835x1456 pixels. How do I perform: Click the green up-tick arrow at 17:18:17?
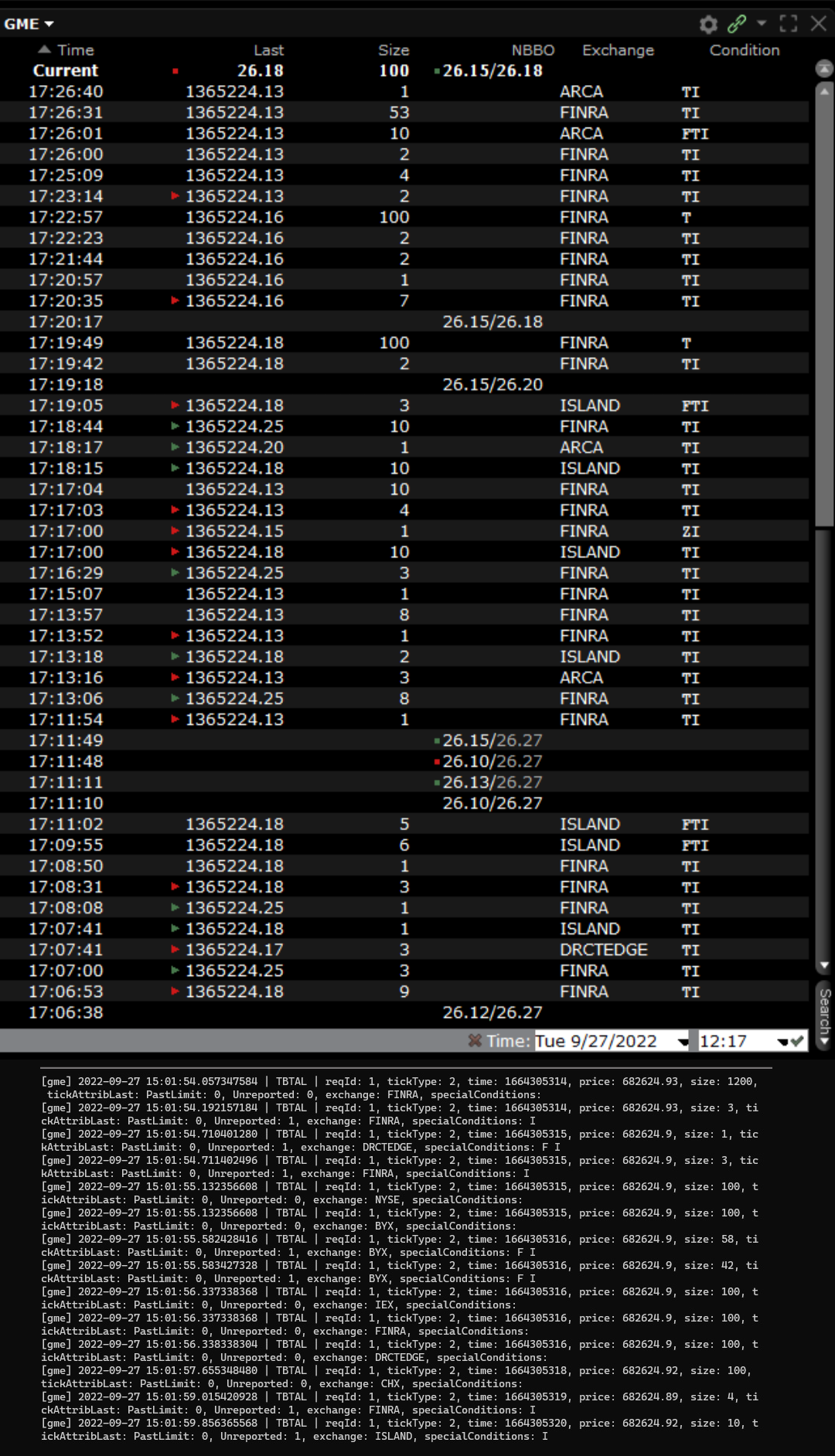(176, 447)
